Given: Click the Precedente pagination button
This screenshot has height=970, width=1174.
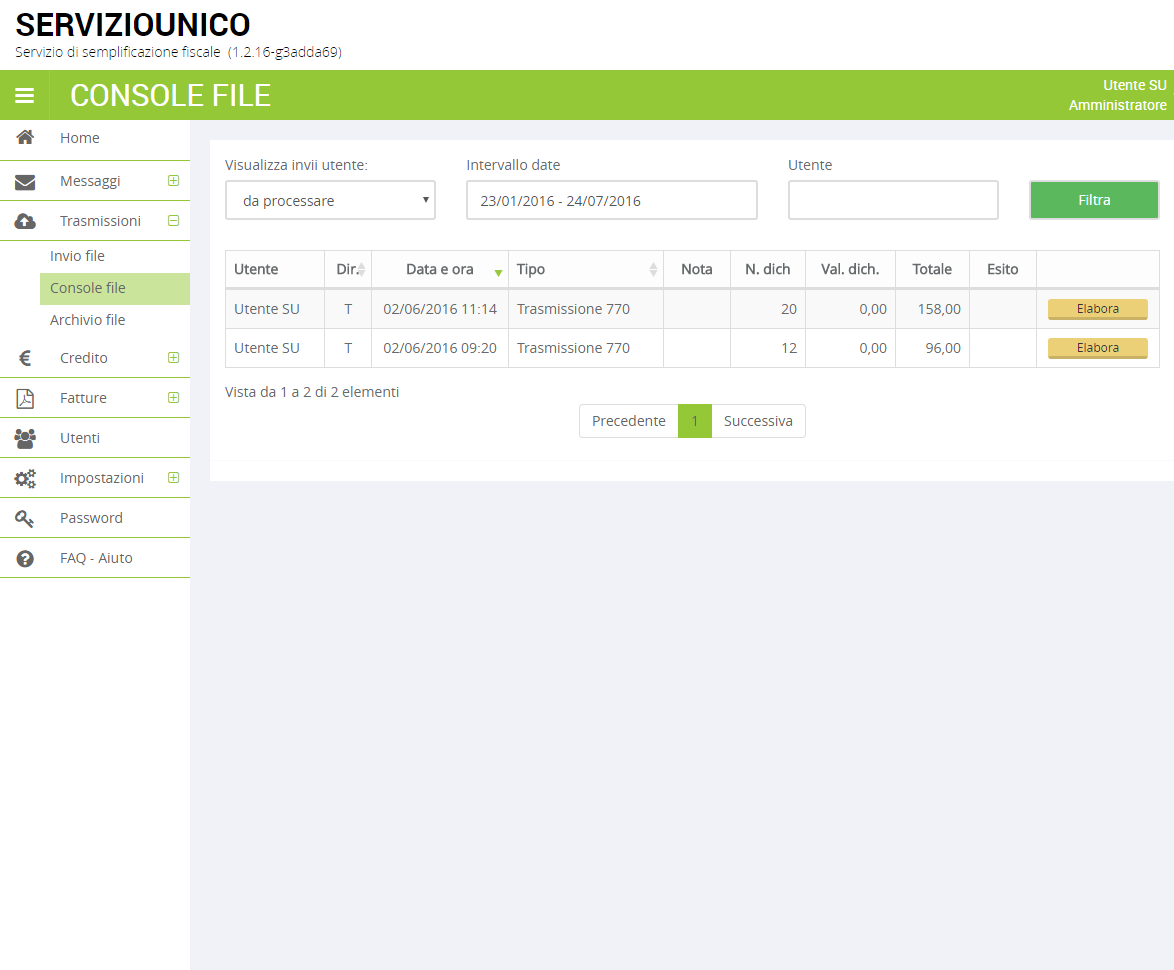Looking at the screenshot, I should [629, 421].
